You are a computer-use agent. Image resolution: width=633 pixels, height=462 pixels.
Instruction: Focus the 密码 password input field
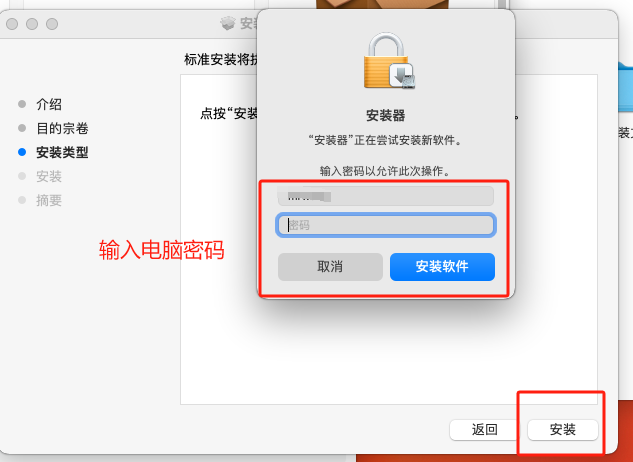(386, 225)
